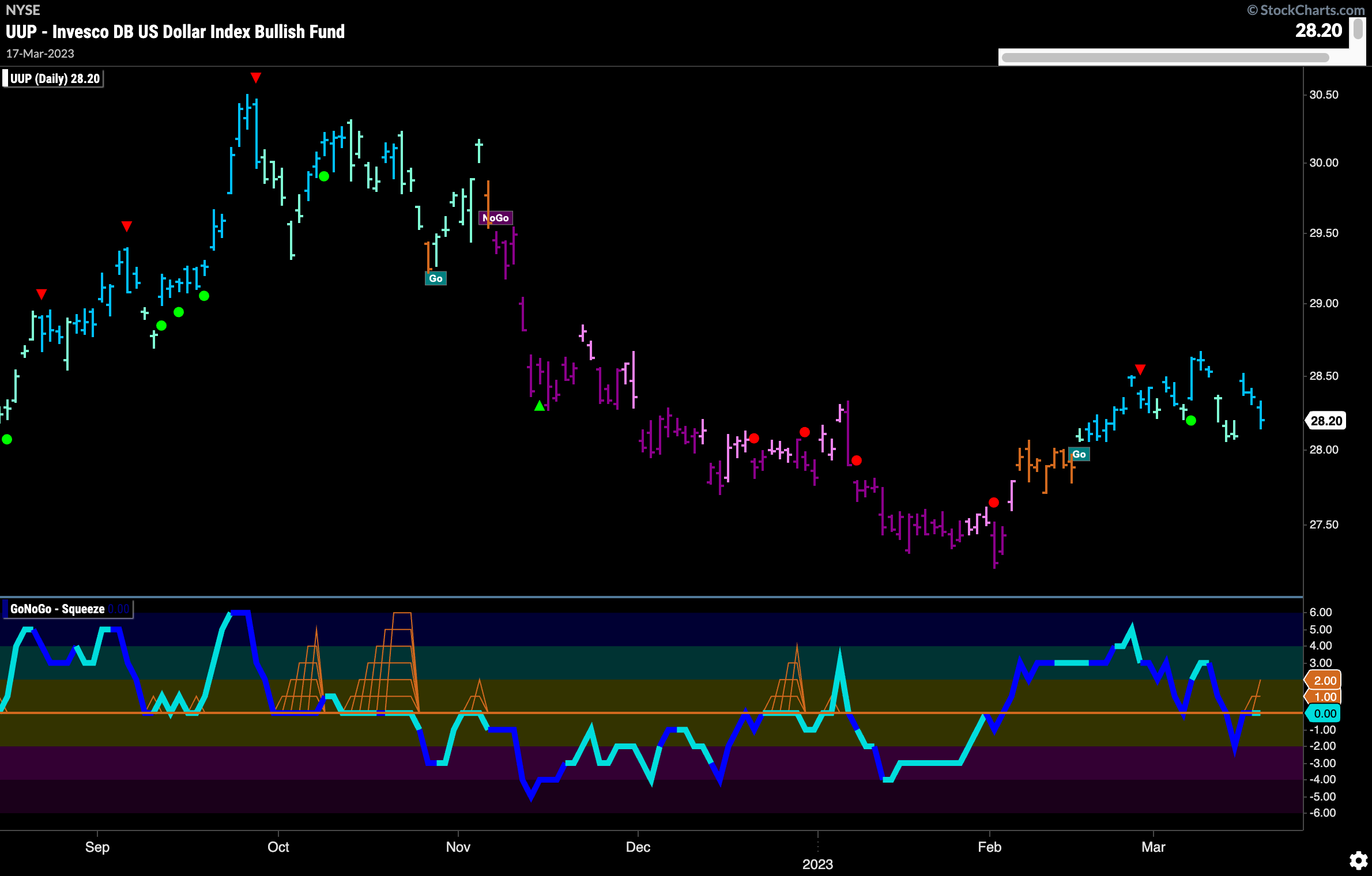Select the green up-triangle marker in mid-November
1372x876 pixels.
click(x=540, y=406)
